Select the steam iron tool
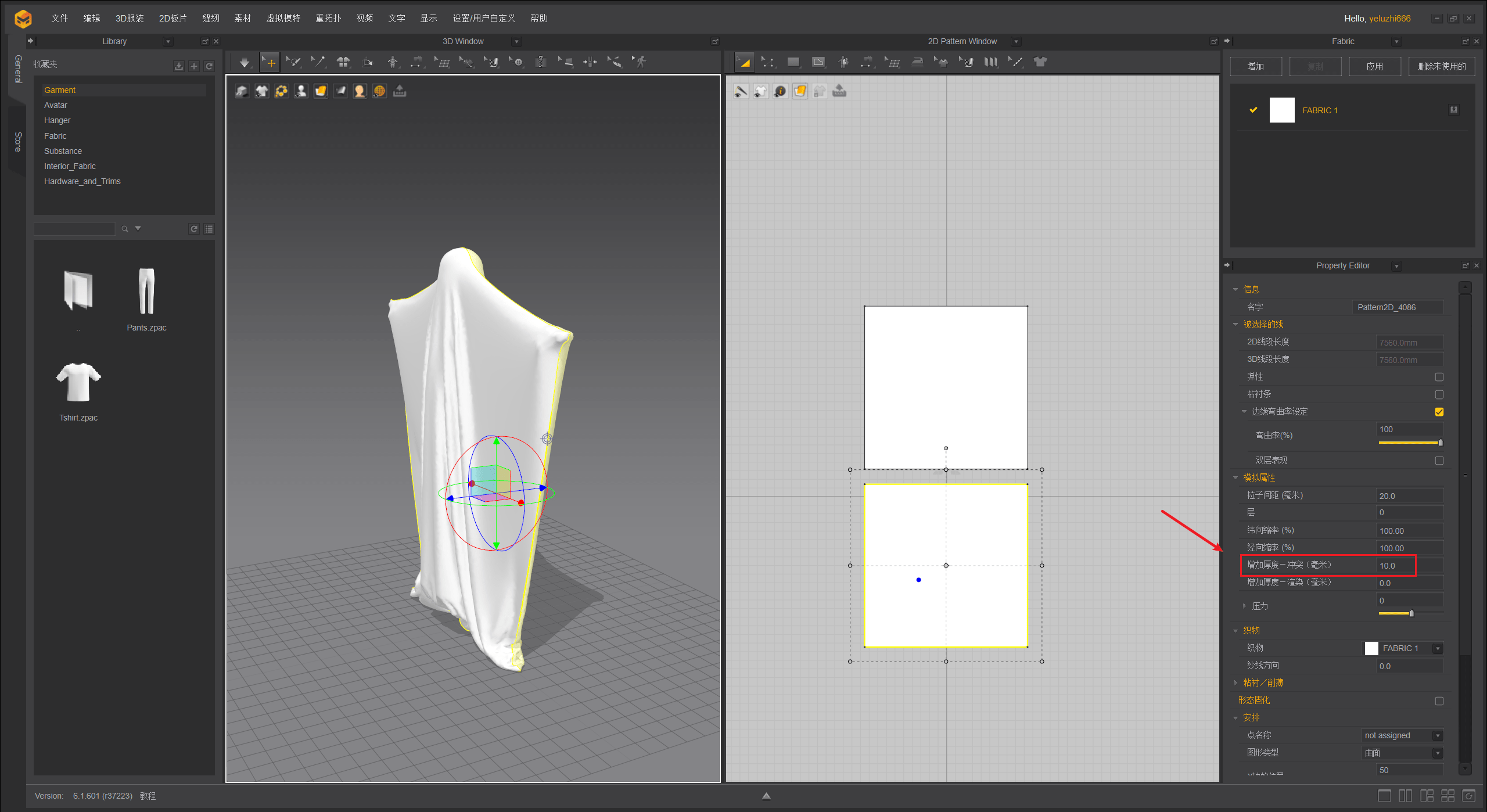The width and height of the screenshot is (1487, 812). (917, 62)
